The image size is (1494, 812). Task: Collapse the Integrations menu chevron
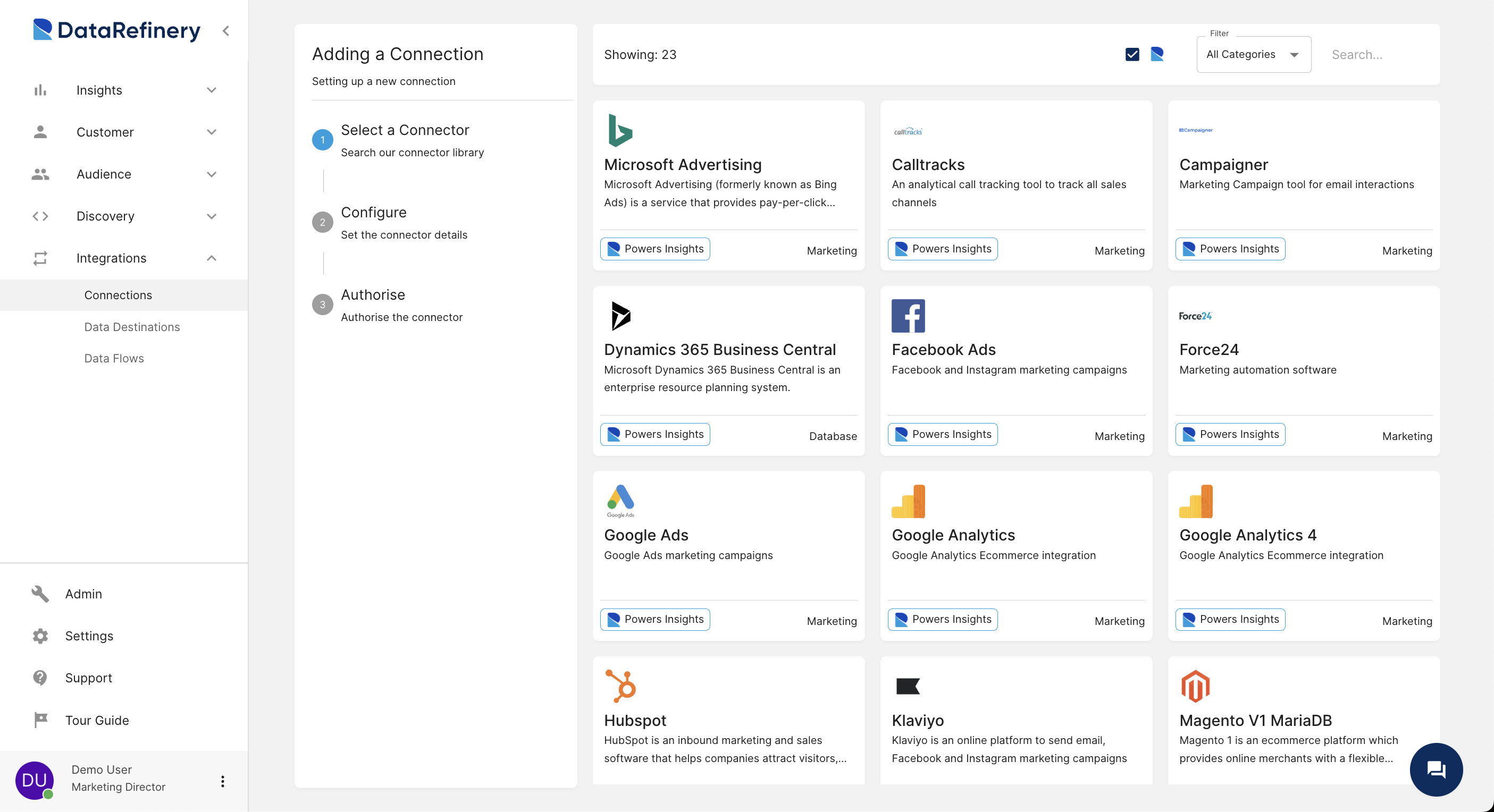[x=212, y=258]
